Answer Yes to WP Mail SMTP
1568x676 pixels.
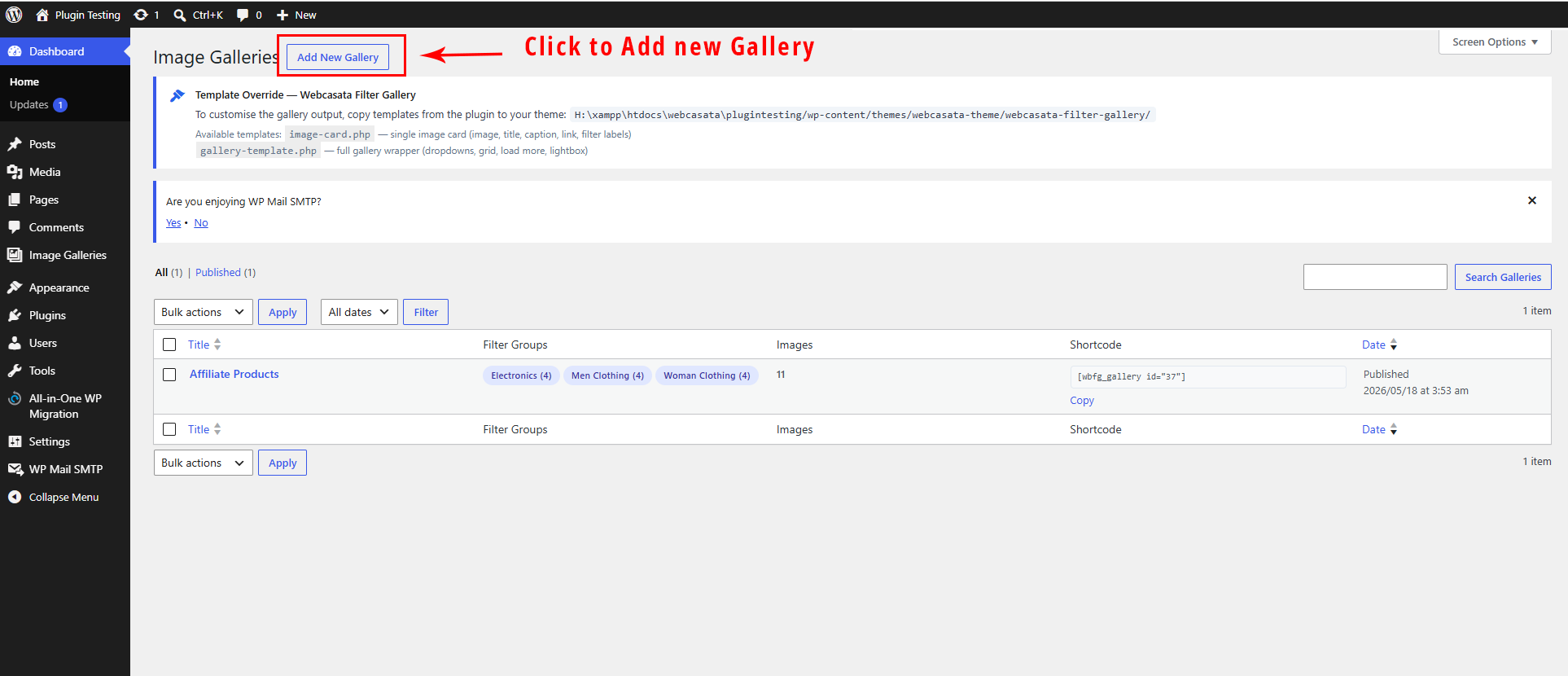point(173,222)
